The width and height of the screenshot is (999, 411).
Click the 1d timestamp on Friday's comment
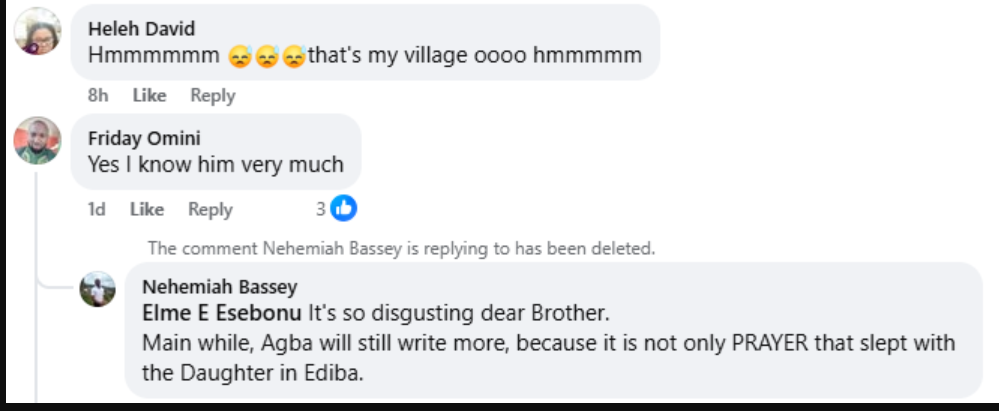point(97,209)
